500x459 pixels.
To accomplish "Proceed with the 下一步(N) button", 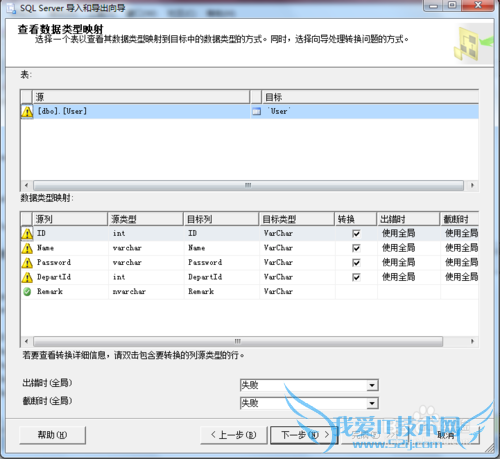I will click(x=304, y=435).
